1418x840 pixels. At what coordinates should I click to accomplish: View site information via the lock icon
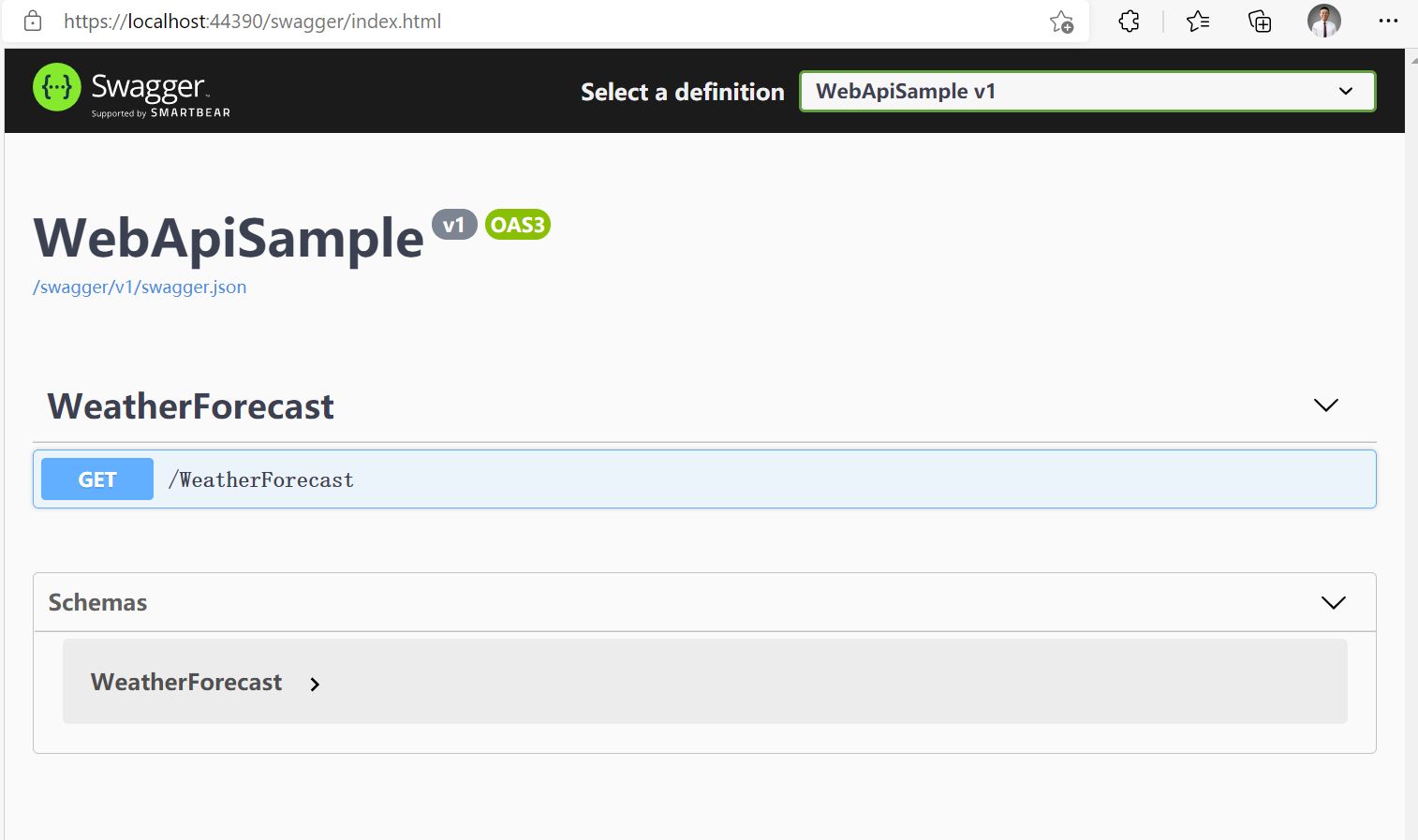[33, 21]
